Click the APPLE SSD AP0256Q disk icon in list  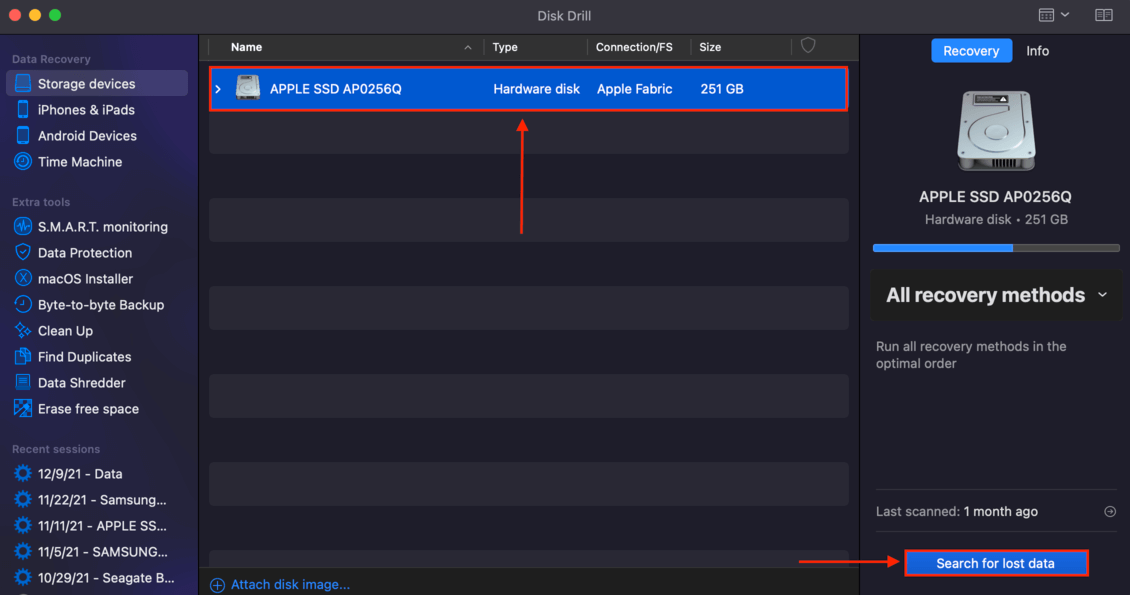pos(248,89)
